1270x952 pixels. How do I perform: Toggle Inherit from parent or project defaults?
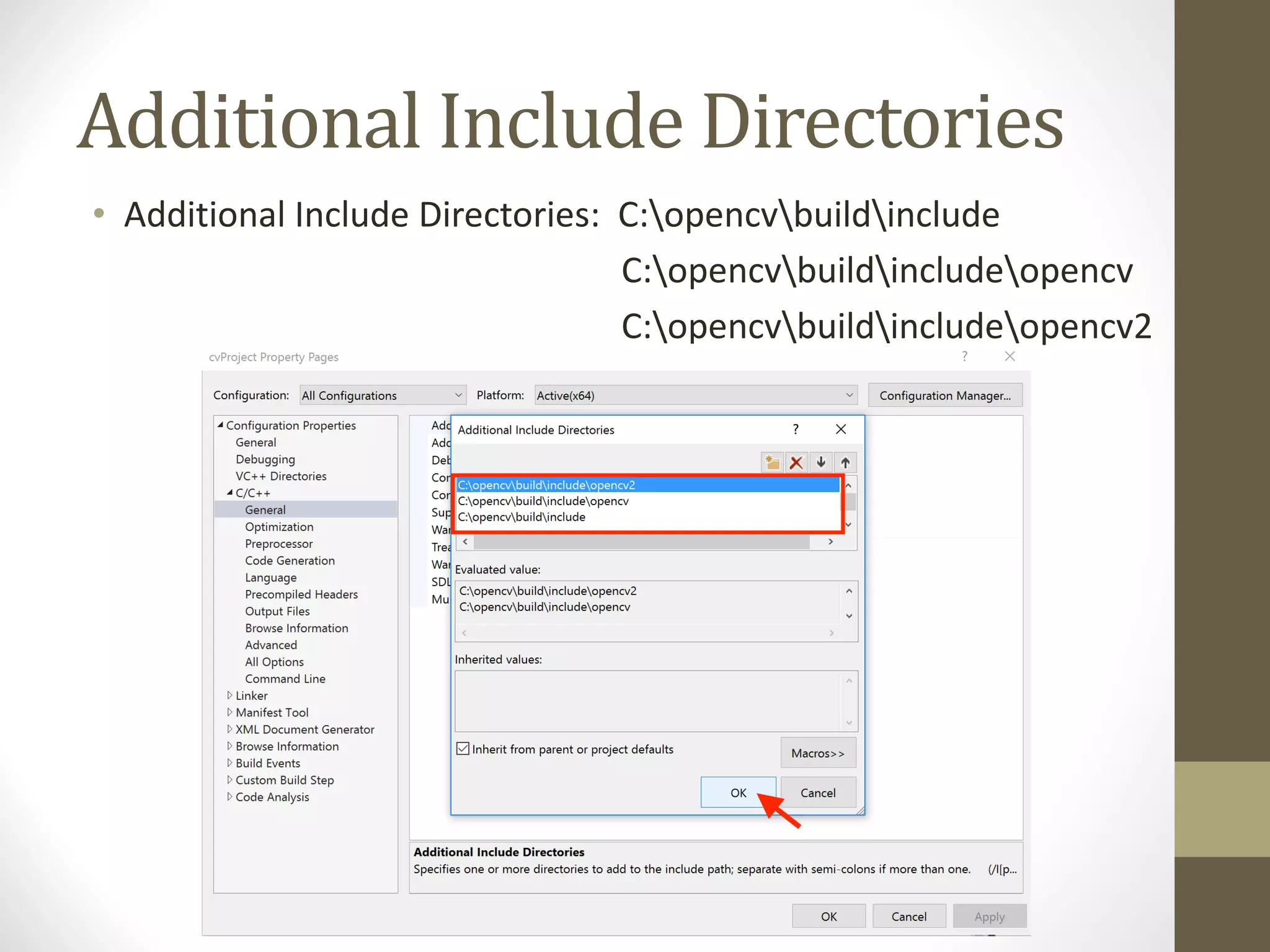point(463,749)
